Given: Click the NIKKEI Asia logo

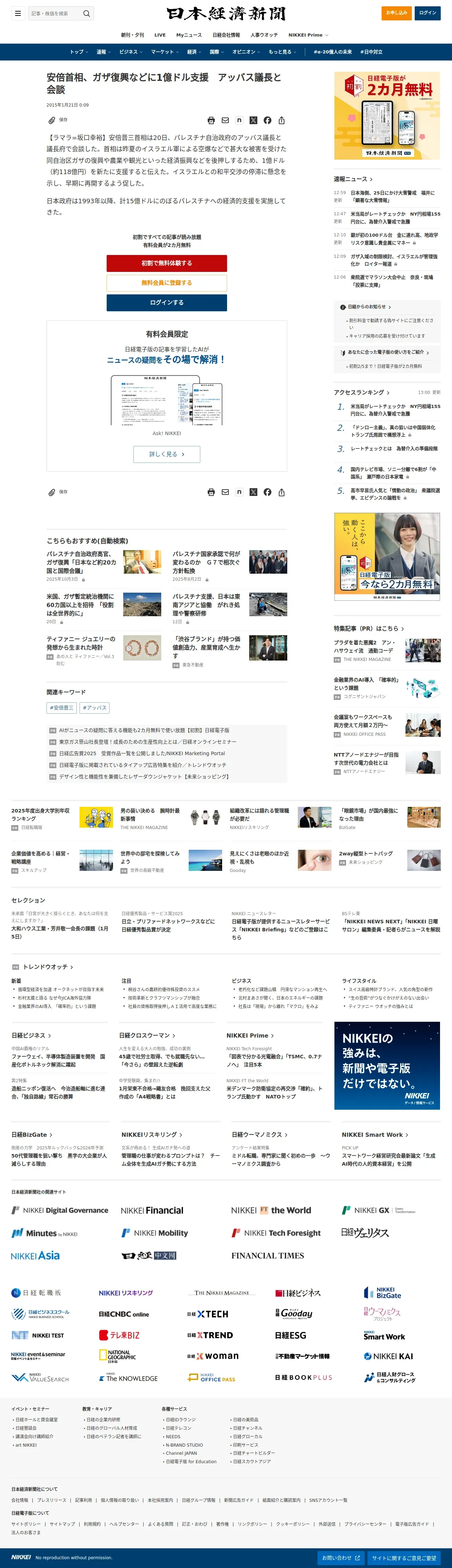Looking at the screenshot, I should click(35, 1255).
